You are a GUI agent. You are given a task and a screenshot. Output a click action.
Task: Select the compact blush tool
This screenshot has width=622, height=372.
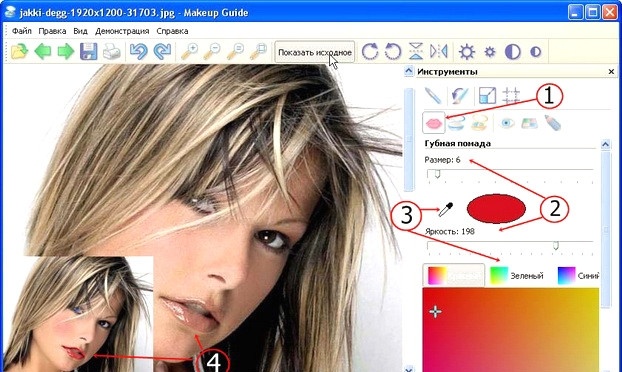click(479, 123)
